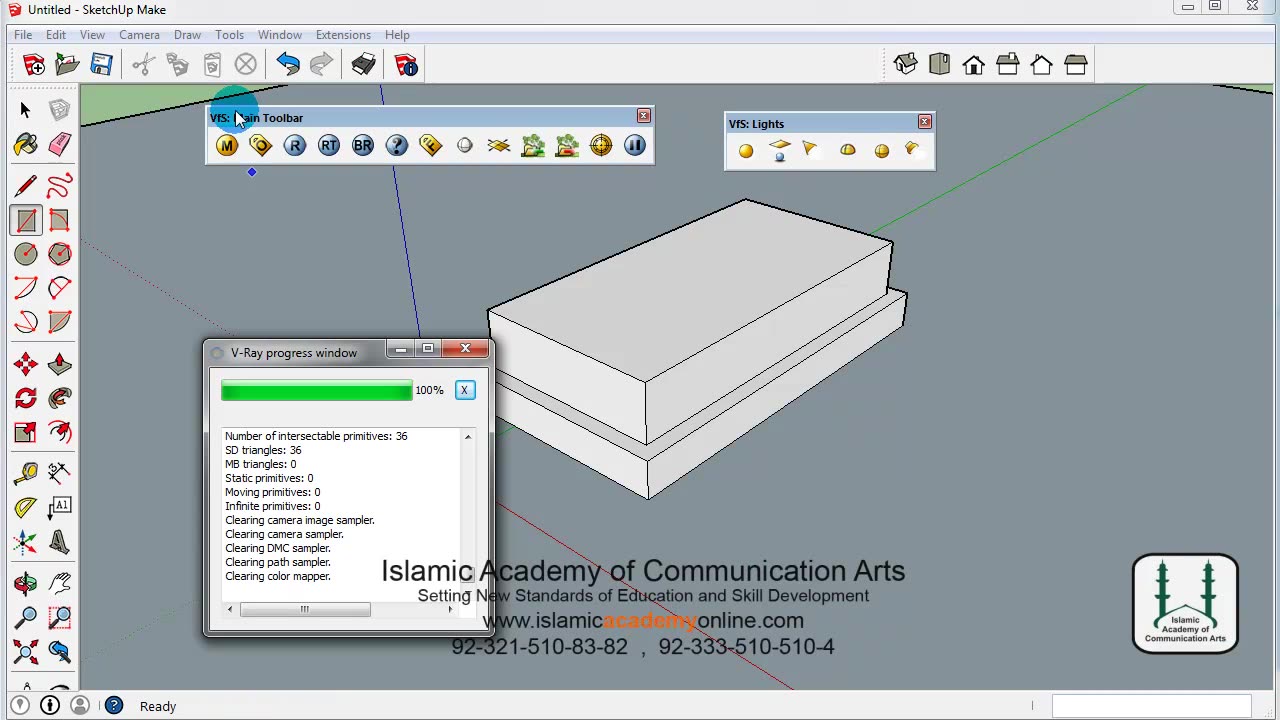Switch to Front view house icon
This screenshot has width=1280, height=720.
[974, 65]
